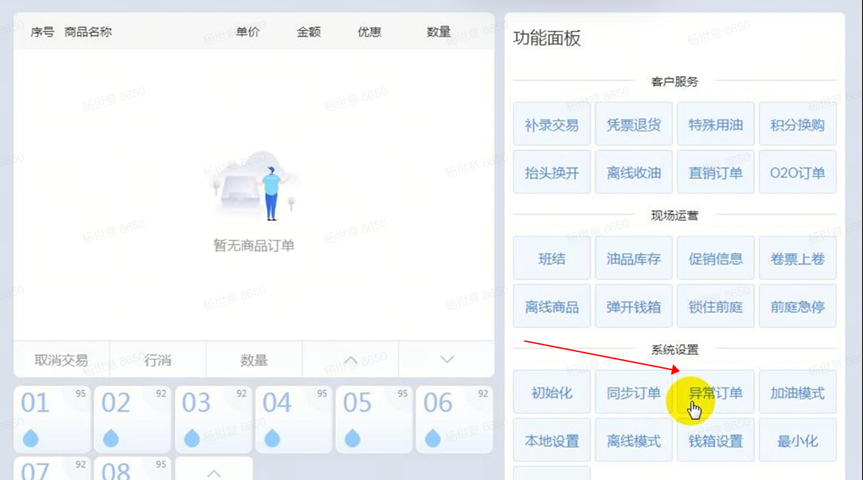
Task: Select fuel pump 02 tile
Action: [133, 419]
